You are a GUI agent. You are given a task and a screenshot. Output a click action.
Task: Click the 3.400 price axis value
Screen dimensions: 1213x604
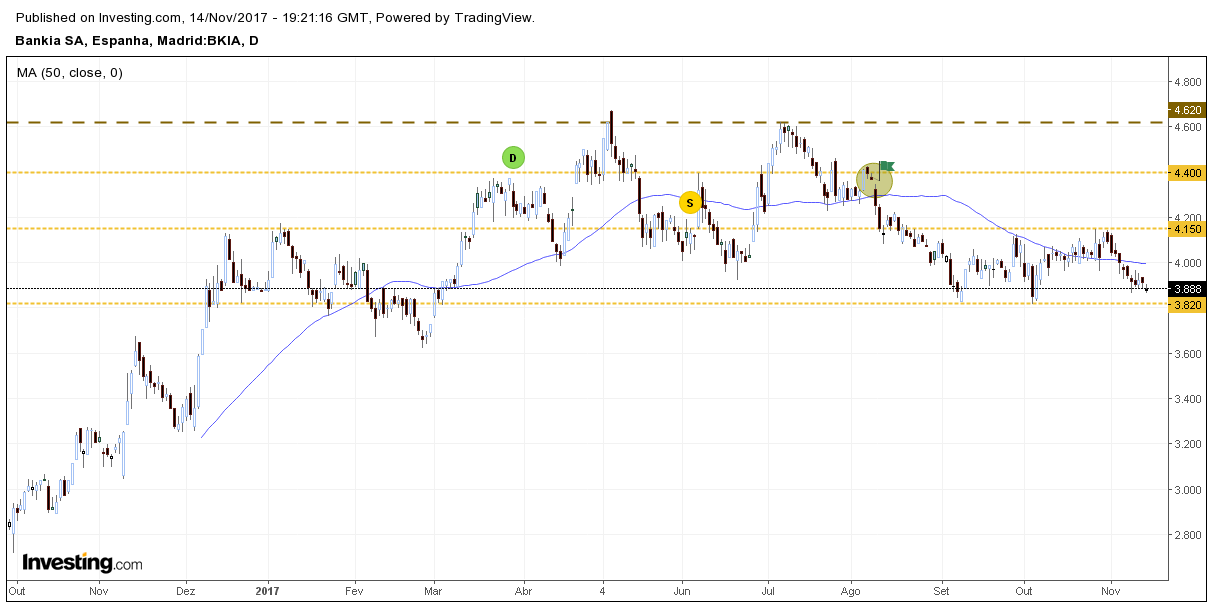tap(1188, 399)
